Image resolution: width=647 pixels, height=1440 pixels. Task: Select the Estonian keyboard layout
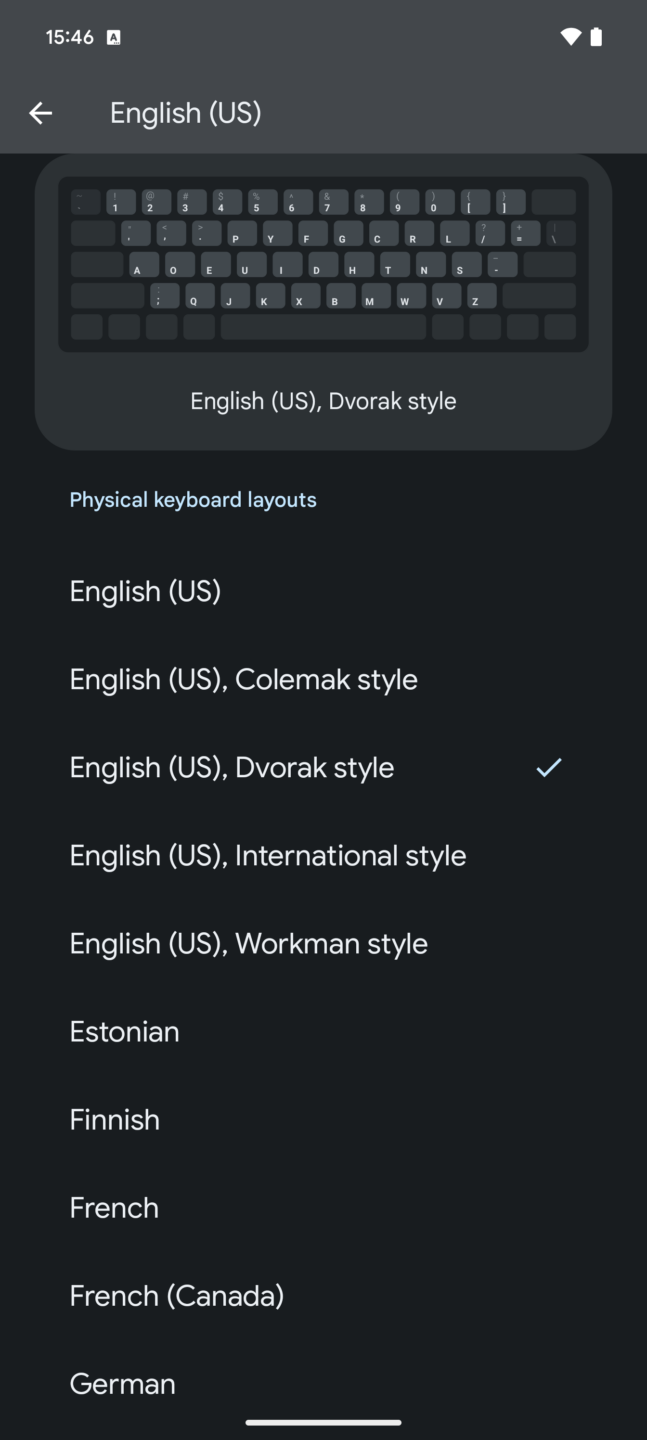click(124, 1031)
